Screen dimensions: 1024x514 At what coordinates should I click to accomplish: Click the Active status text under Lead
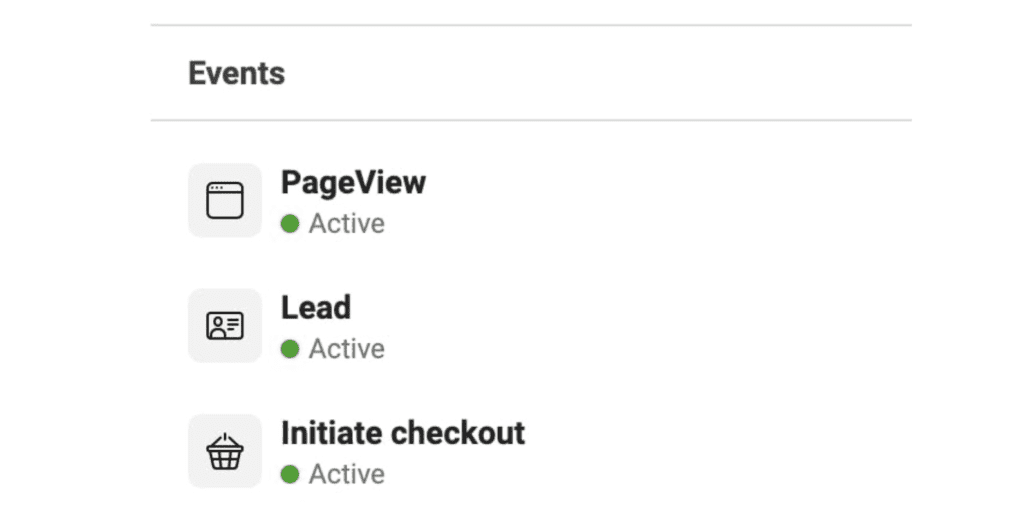[346, 349]
